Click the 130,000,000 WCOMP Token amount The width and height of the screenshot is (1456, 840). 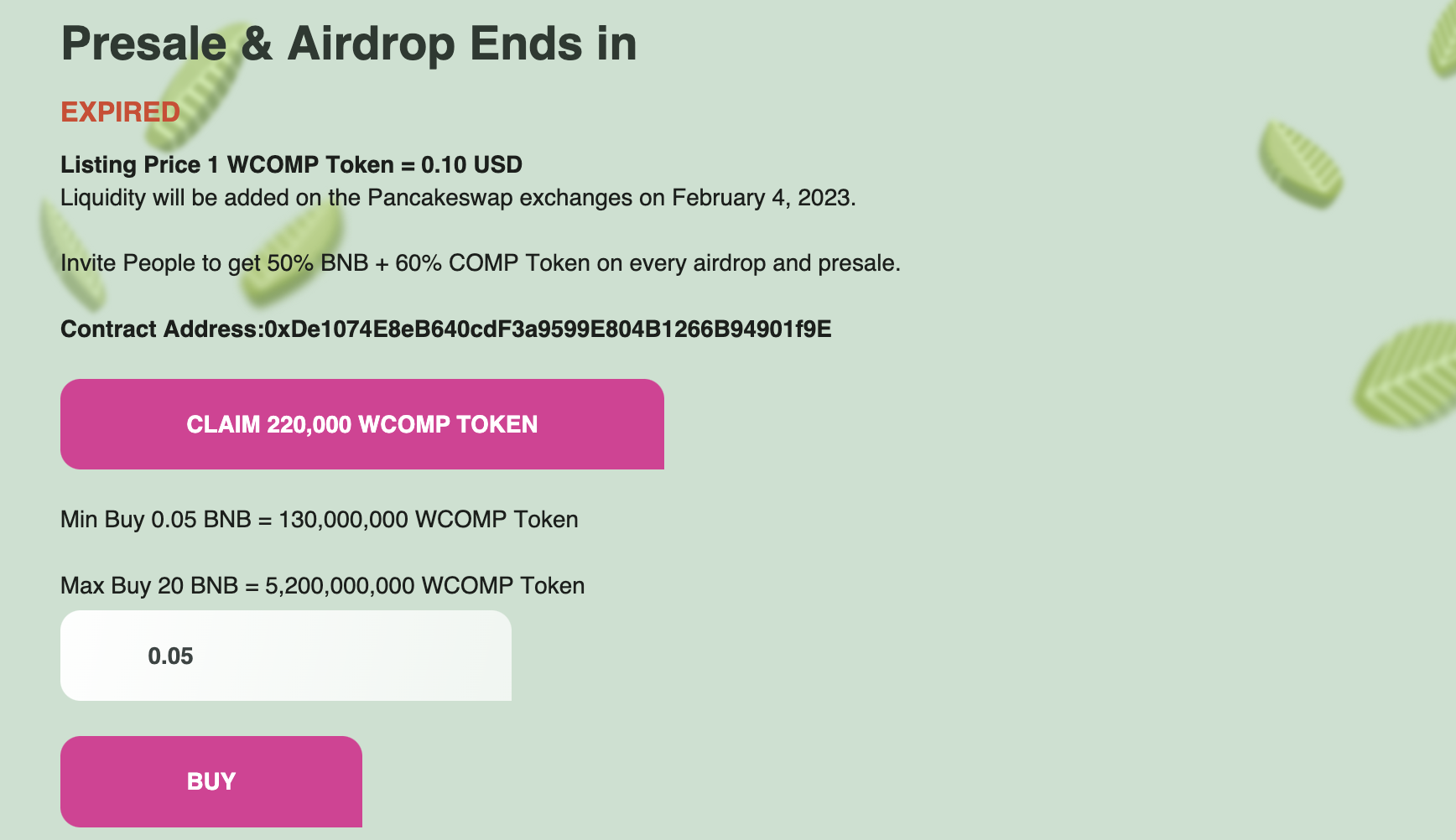(428, 520)
